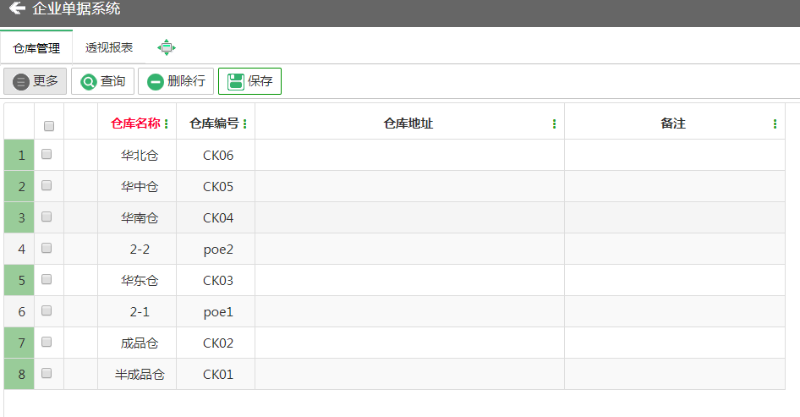This screenshot has width=800, height=417.
Task: Open the 备注 column options menu
Action: [x=774, y=124]
